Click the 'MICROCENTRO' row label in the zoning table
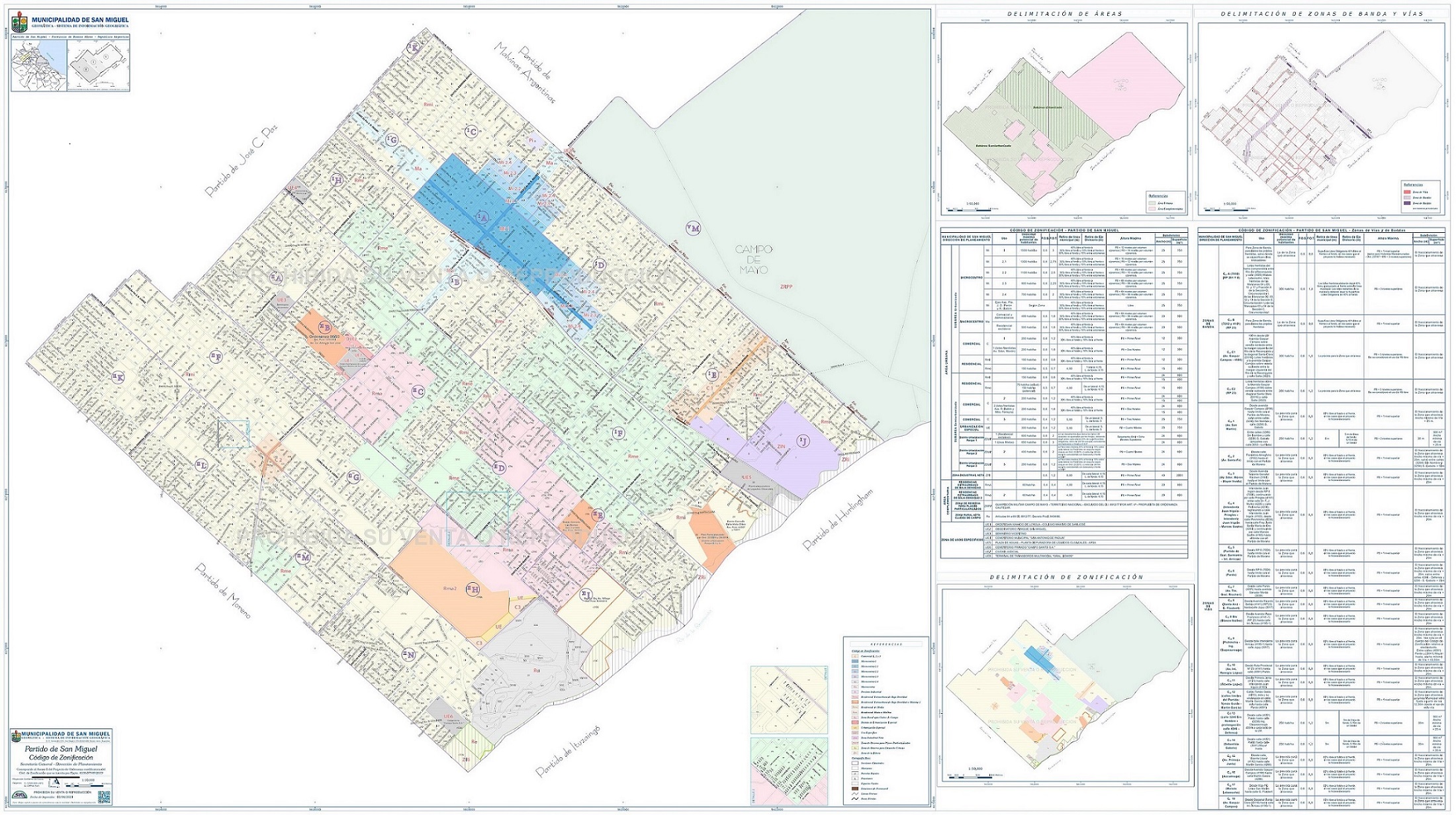The image size is (1456, 815). tap(972, 278)
